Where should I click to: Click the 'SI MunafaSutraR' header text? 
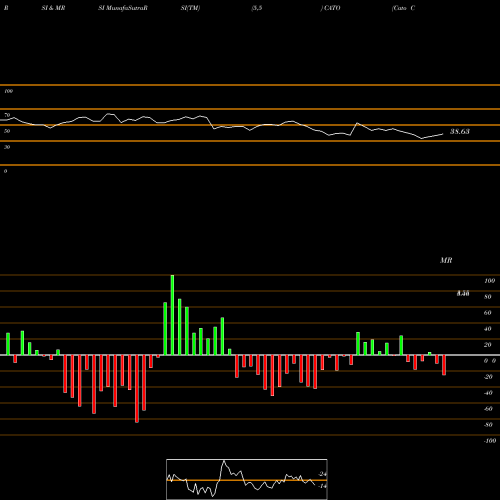(x=123, y=8)
